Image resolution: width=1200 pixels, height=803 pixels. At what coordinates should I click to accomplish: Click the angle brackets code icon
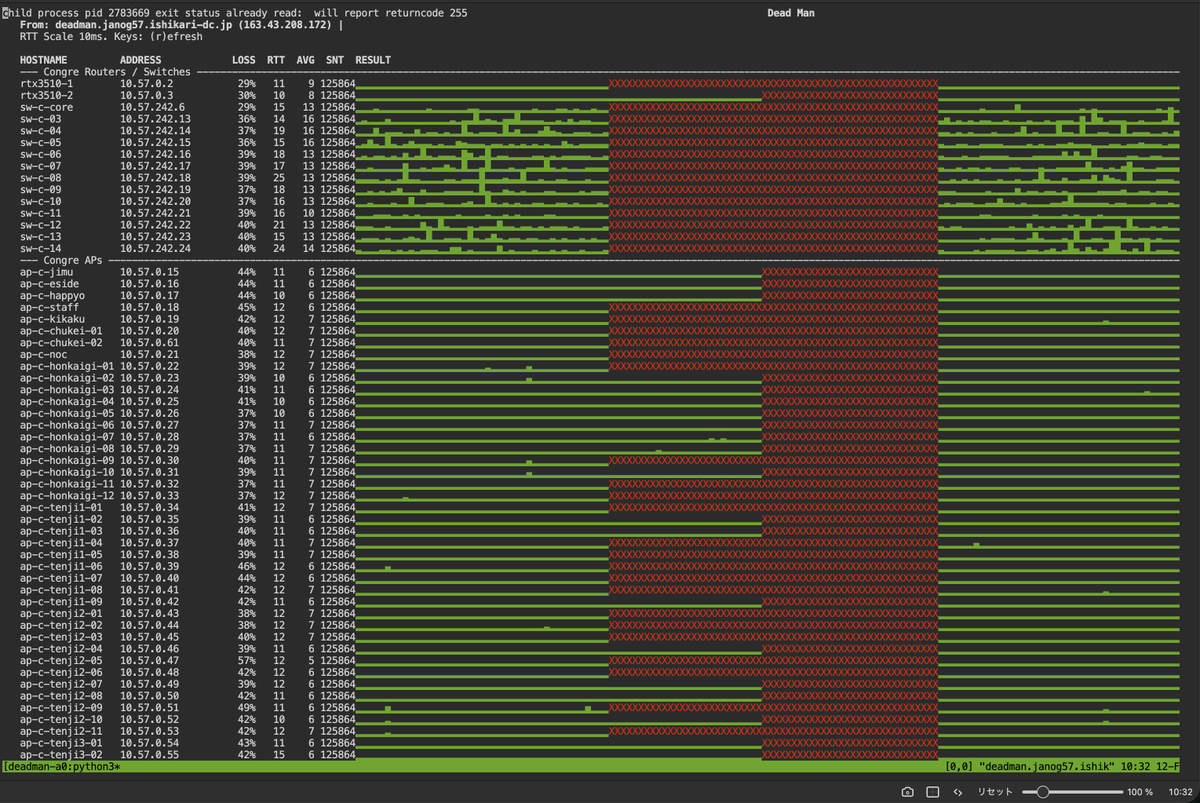pyautogui.click(x=958, y=791)
